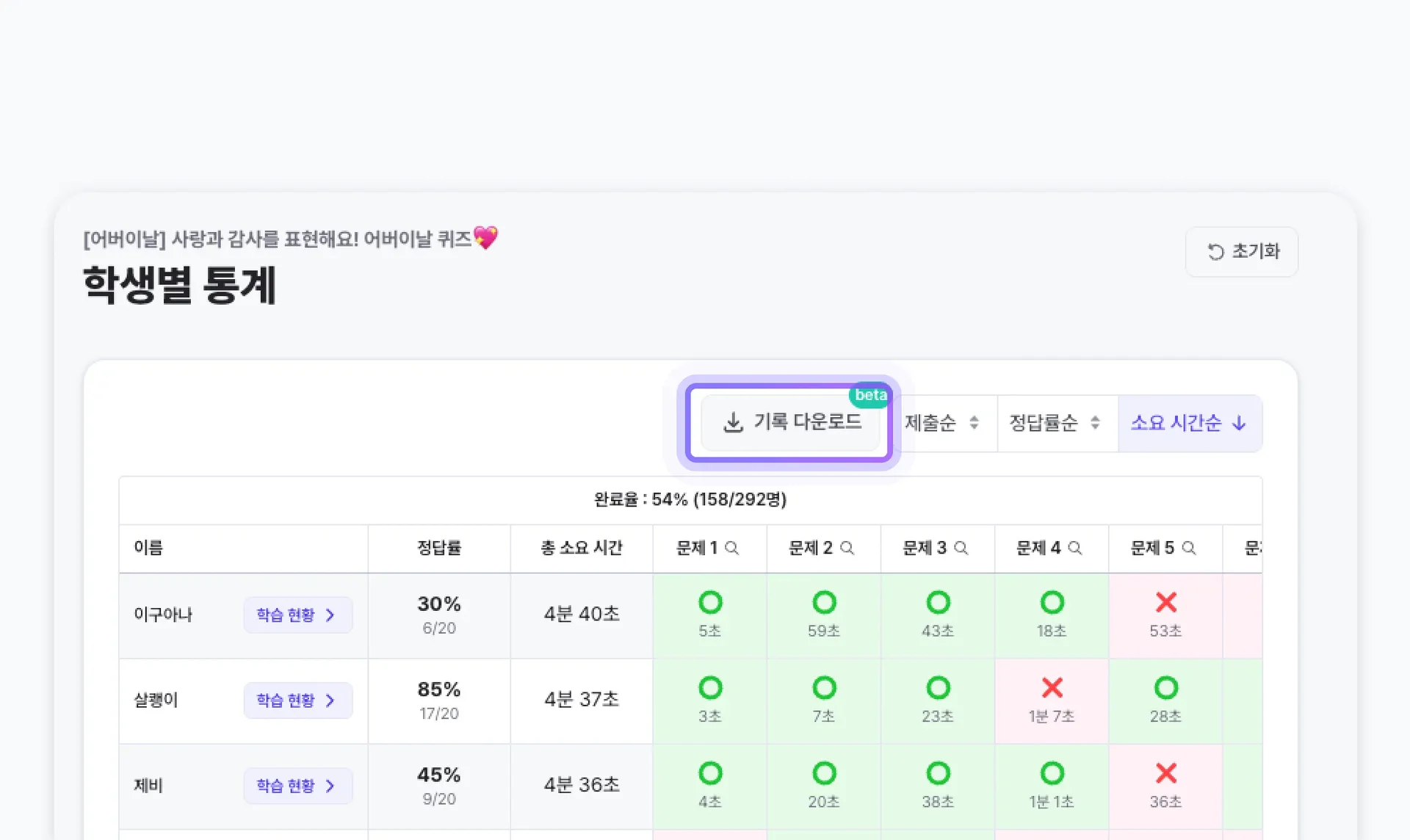This screenshot has height=840, width=1410.
Task: Click the download icon on 기록 다운로드
Action: click(x=732, y=422)
